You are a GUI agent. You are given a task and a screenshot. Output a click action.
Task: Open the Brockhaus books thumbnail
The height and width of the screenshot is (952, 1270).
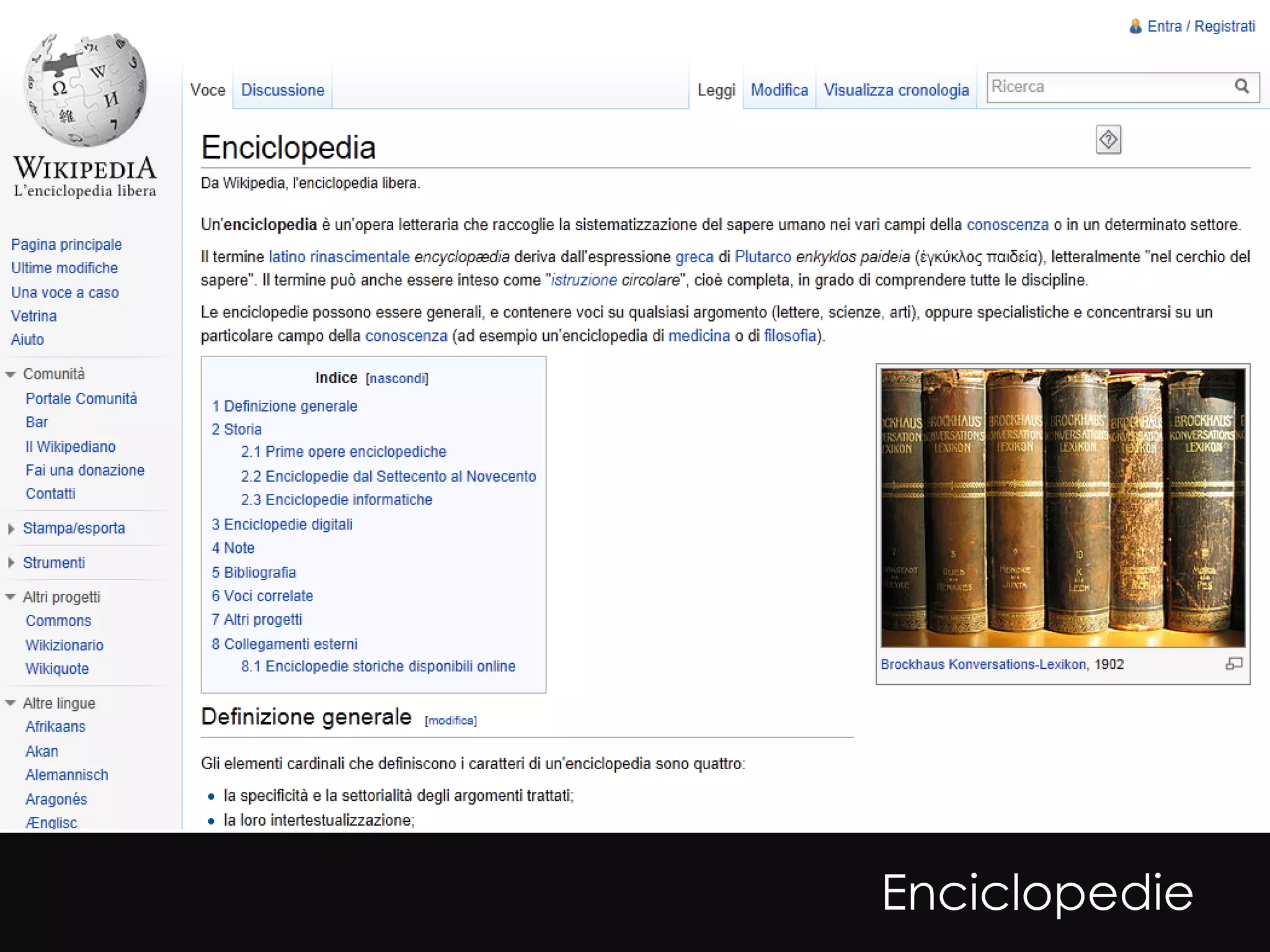pos(1063,508)
